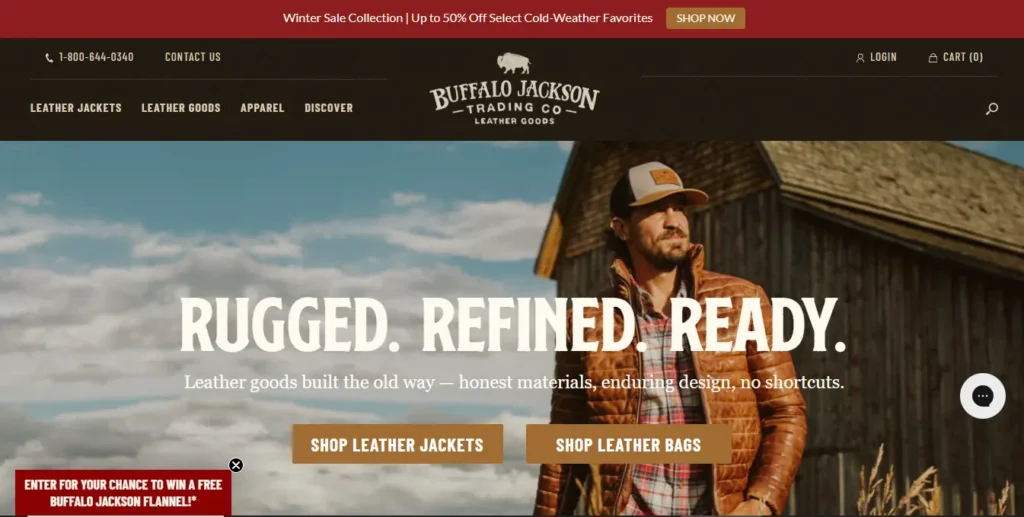
Task: Click Shop Leather Bags button
Action: click(628, 445)
